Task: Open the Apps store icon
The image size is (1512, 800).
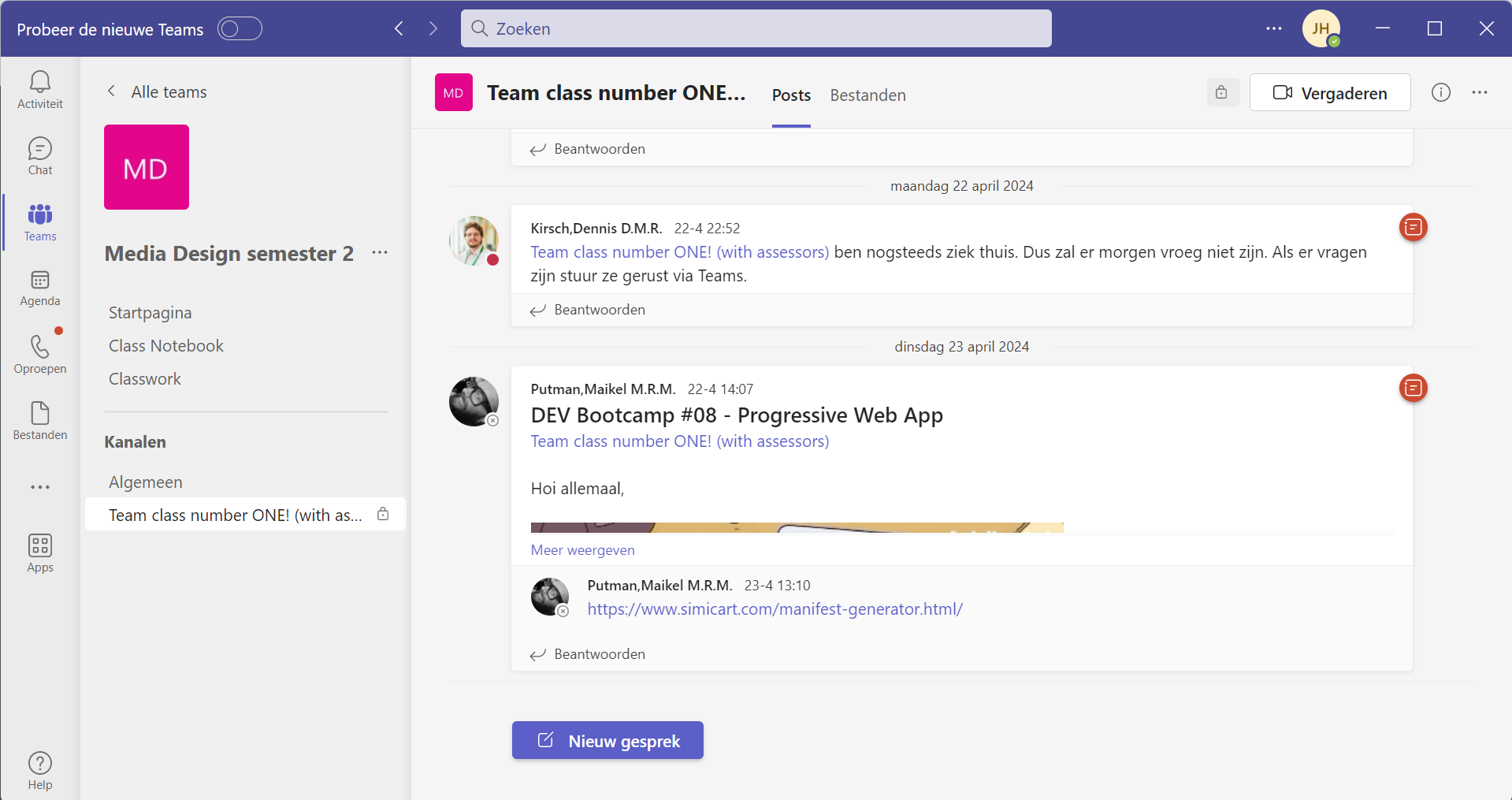Action: (x=40, y=553)
